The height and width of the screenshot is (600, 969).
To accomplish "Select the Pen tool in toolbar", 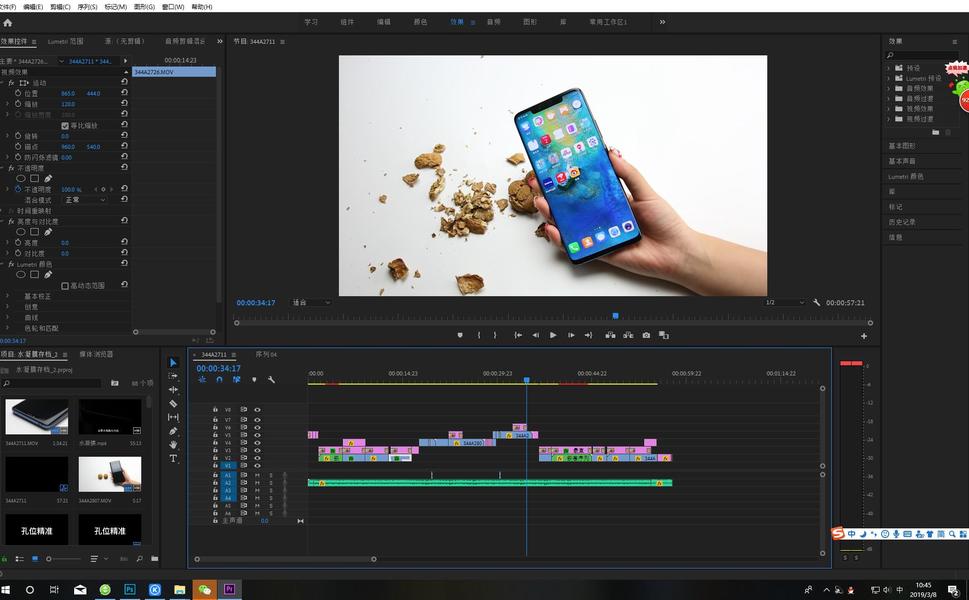I will (x=173, y=431).
